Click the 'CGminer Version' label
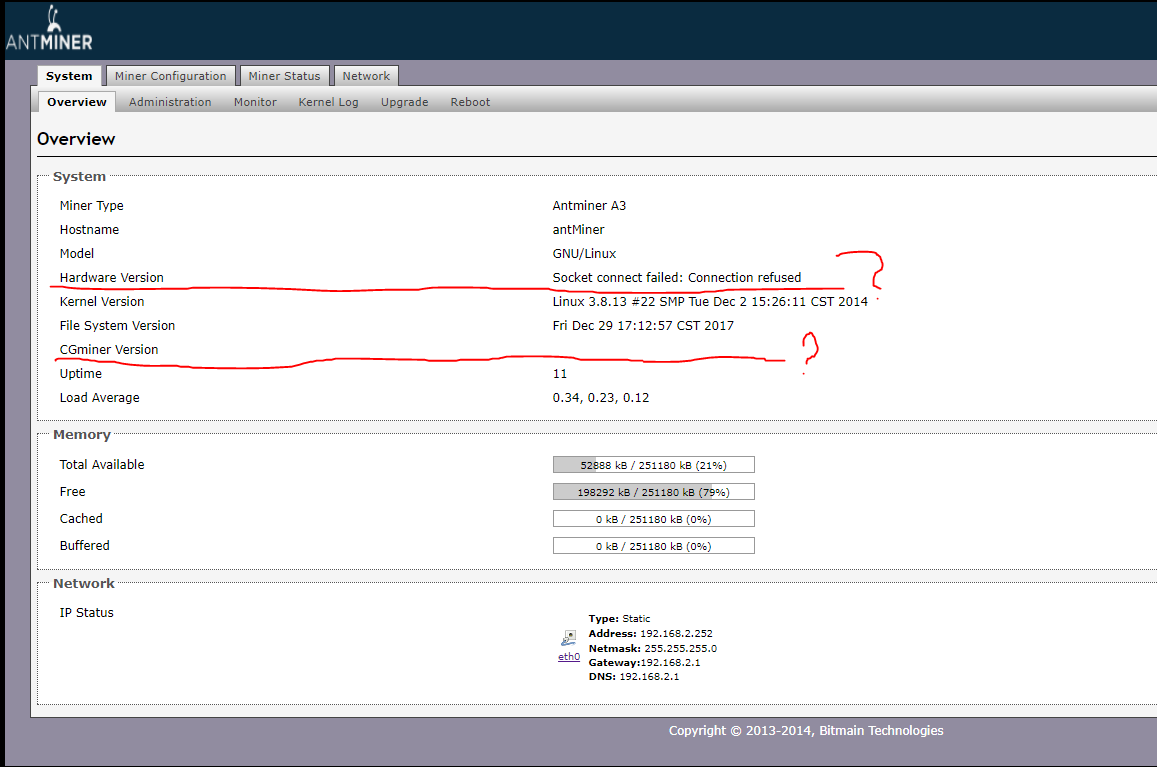 click(x=109, y=349)
